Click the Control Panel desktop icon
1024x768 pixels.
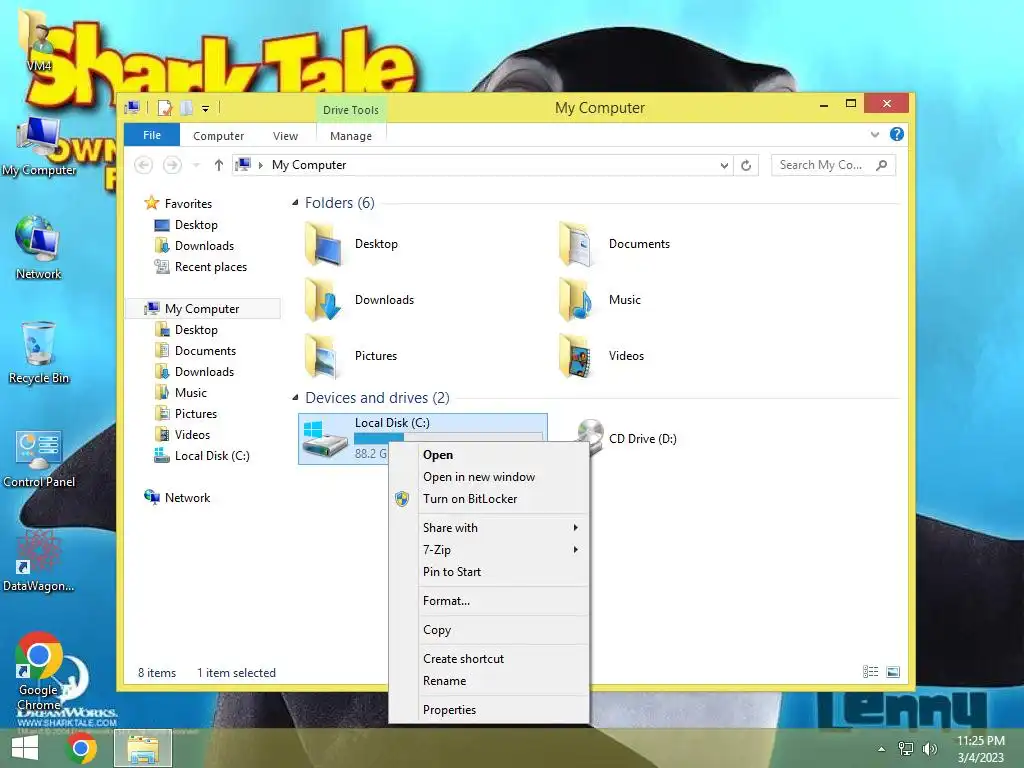point(39,458)
